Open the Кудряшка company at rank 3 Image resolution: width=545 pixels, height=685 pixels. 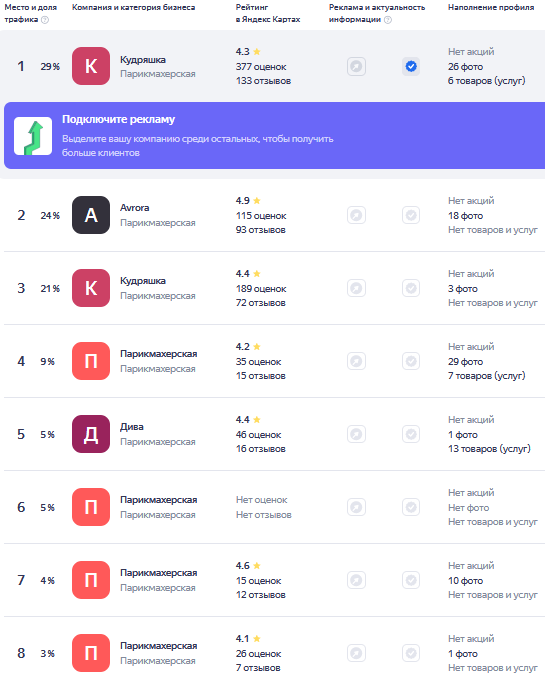[x=143, y=281]
